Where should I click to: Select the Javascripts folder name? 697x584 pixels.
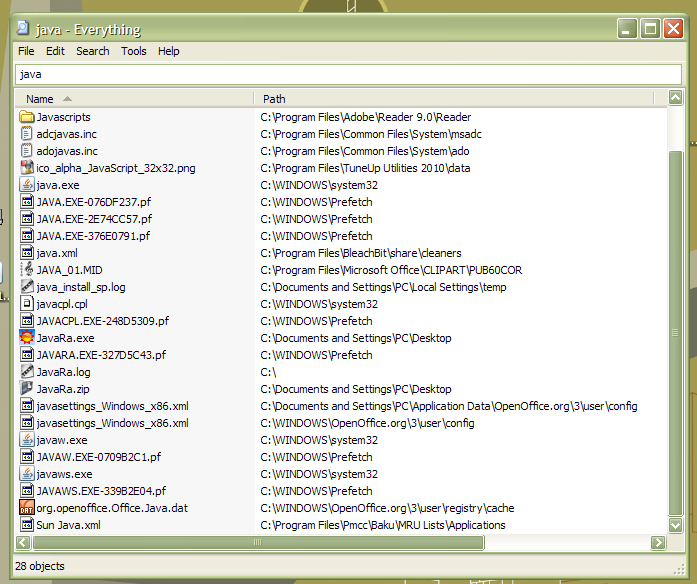(63, 117)
